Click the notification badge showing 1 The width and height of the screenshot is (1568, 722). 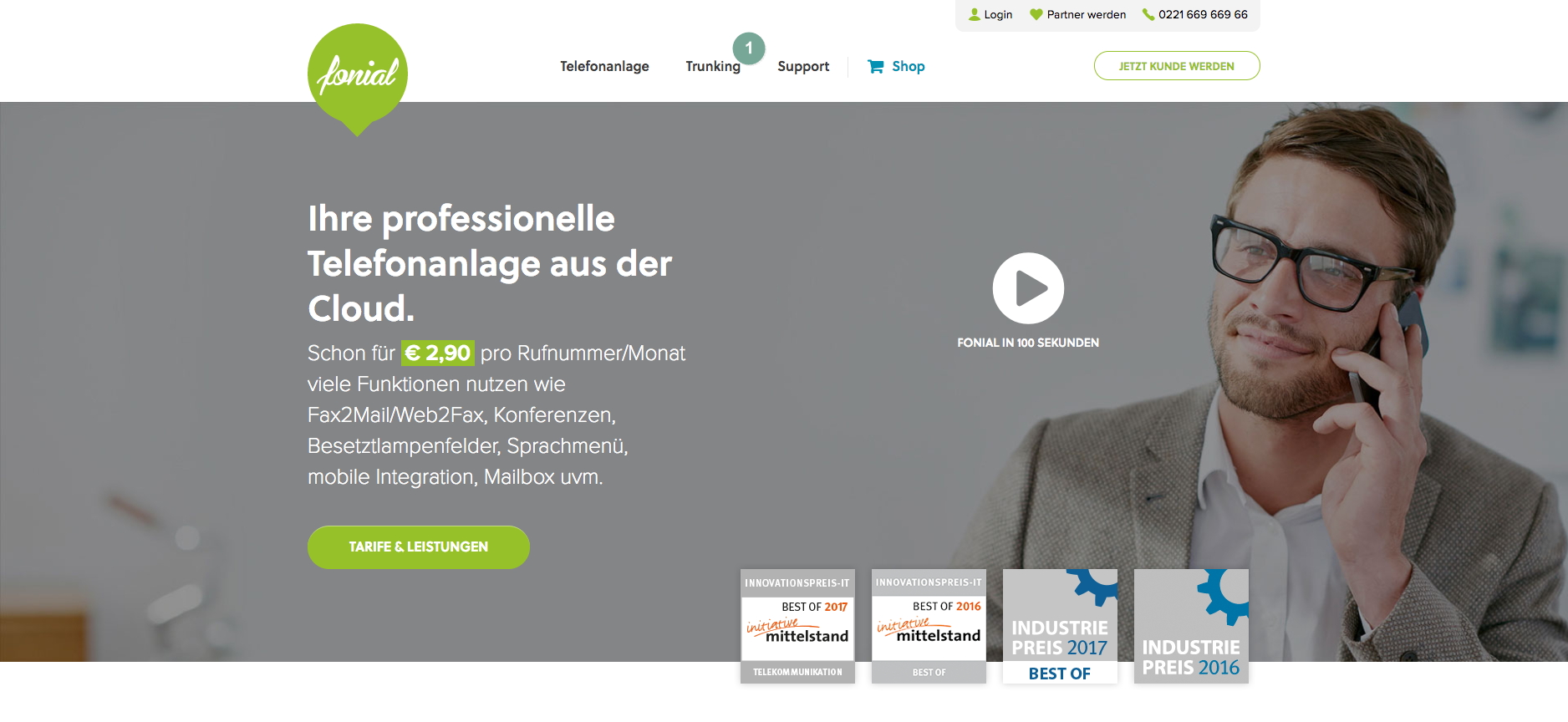pos(749,48)
